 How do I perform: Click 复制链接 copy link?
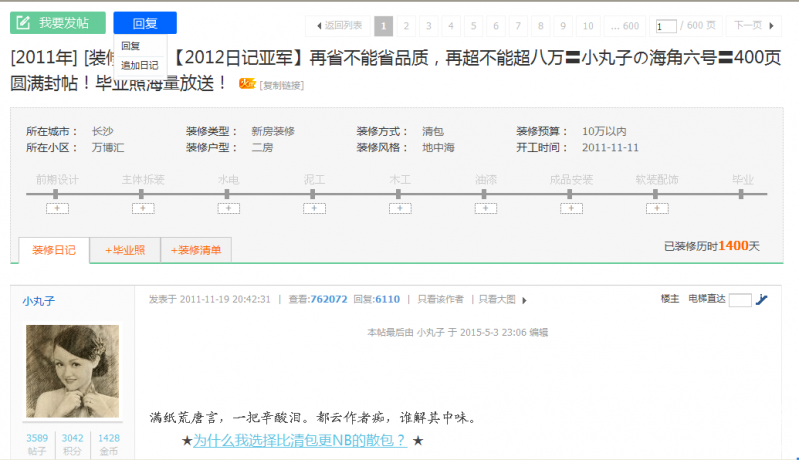tap(281, 85)
